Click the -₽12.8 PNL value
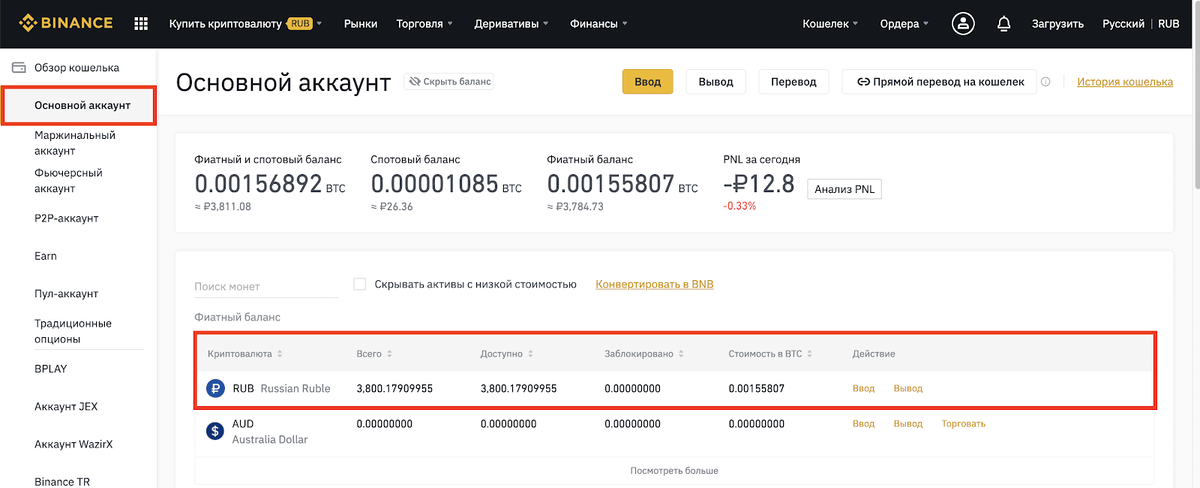 [x=759, y=184]
